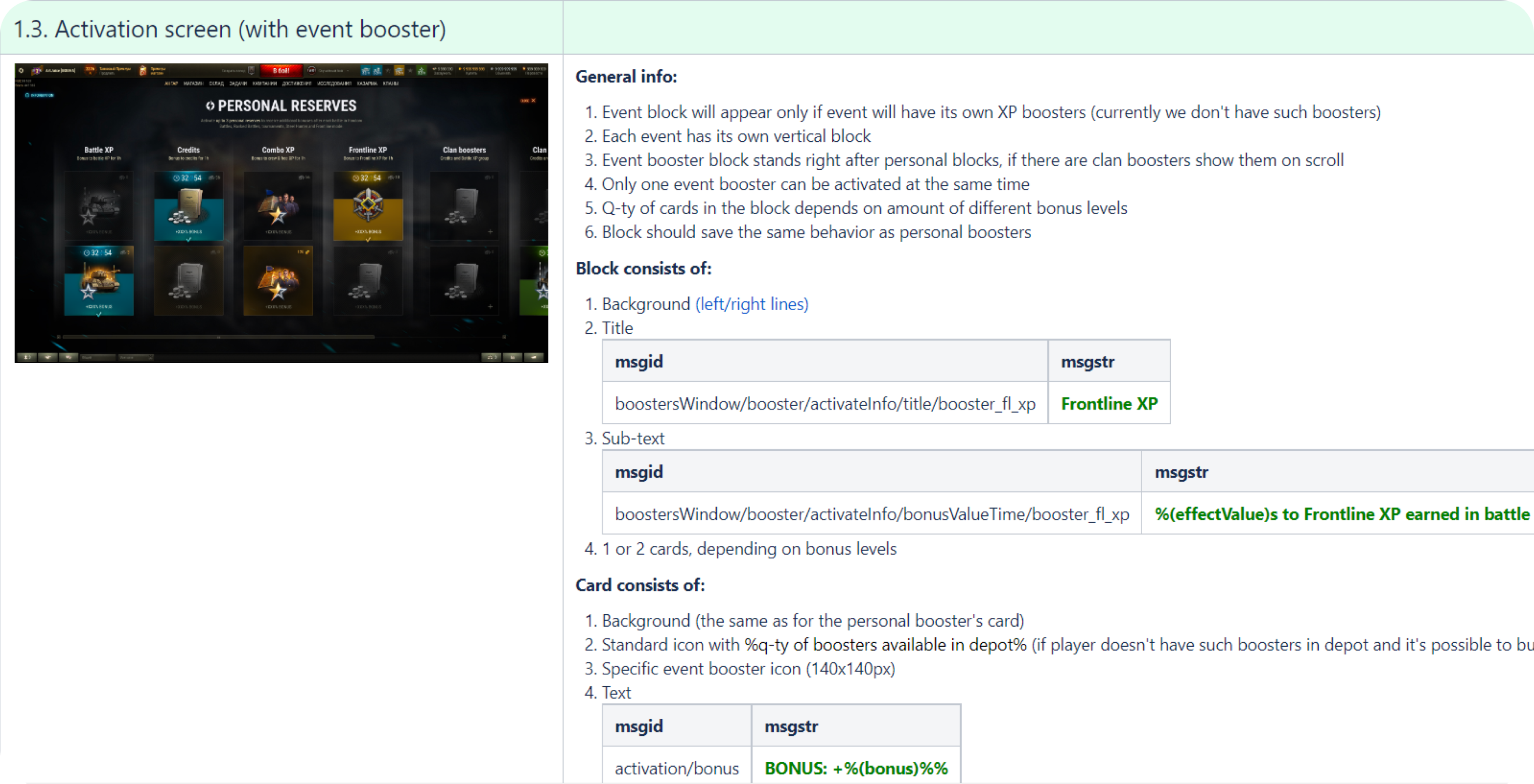Click the gold Frontline XP medal booster card

pos(368,206)
